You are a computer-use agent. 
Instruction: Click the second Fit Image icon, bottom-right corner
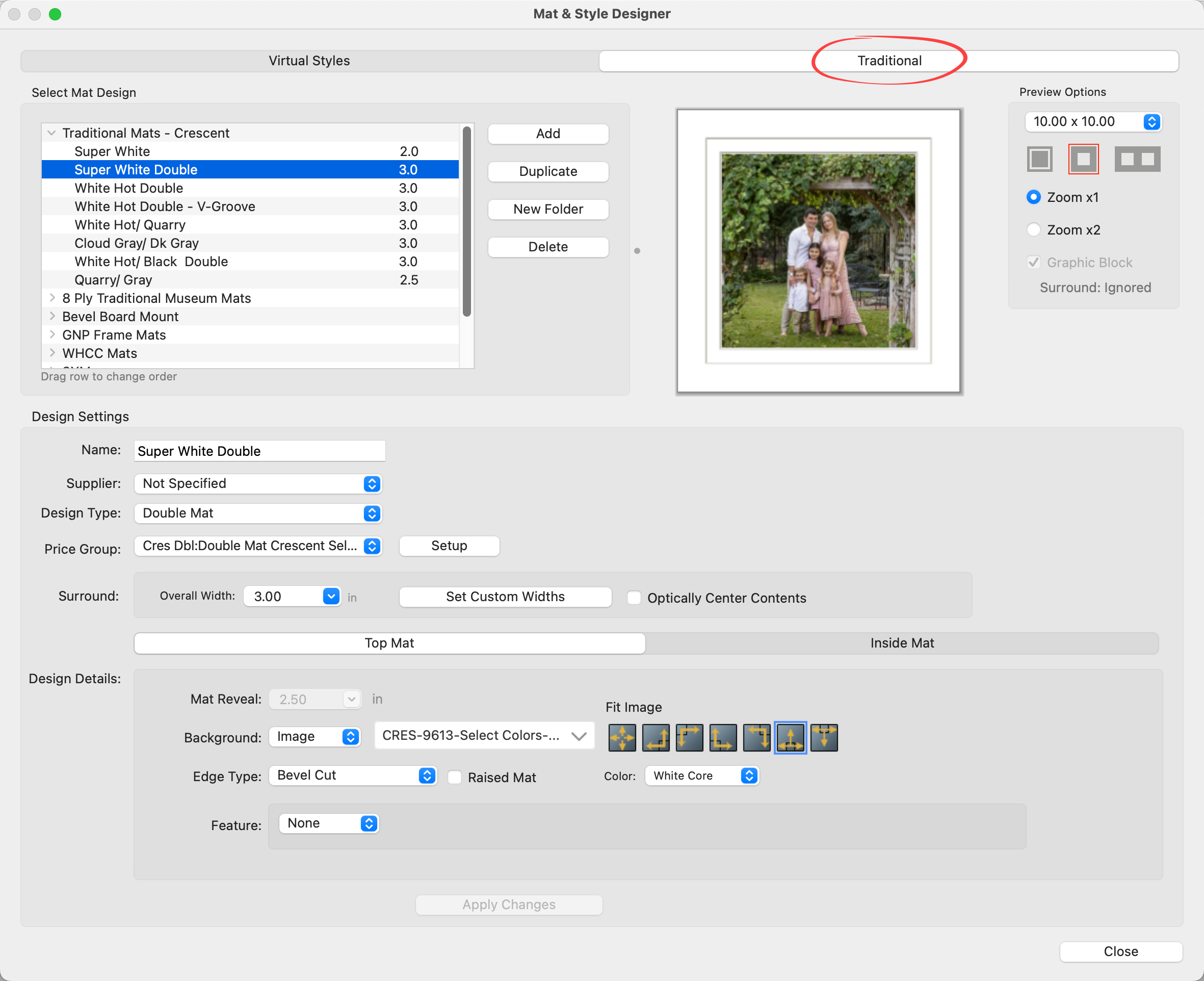(x=656, y=737)
